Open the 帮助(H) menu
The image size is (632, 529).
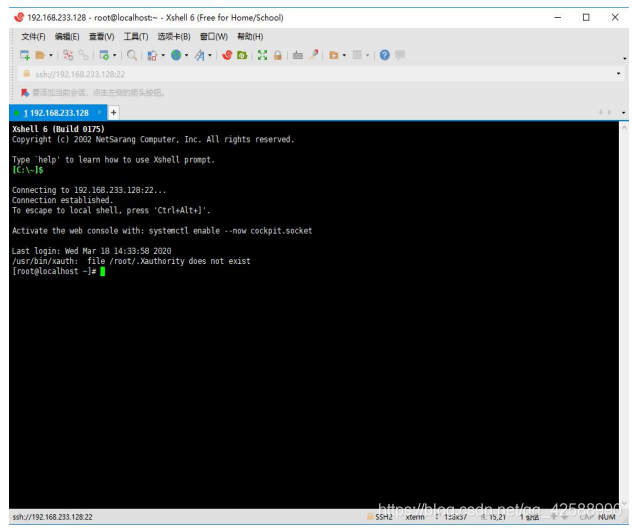[x=250, y=37]
